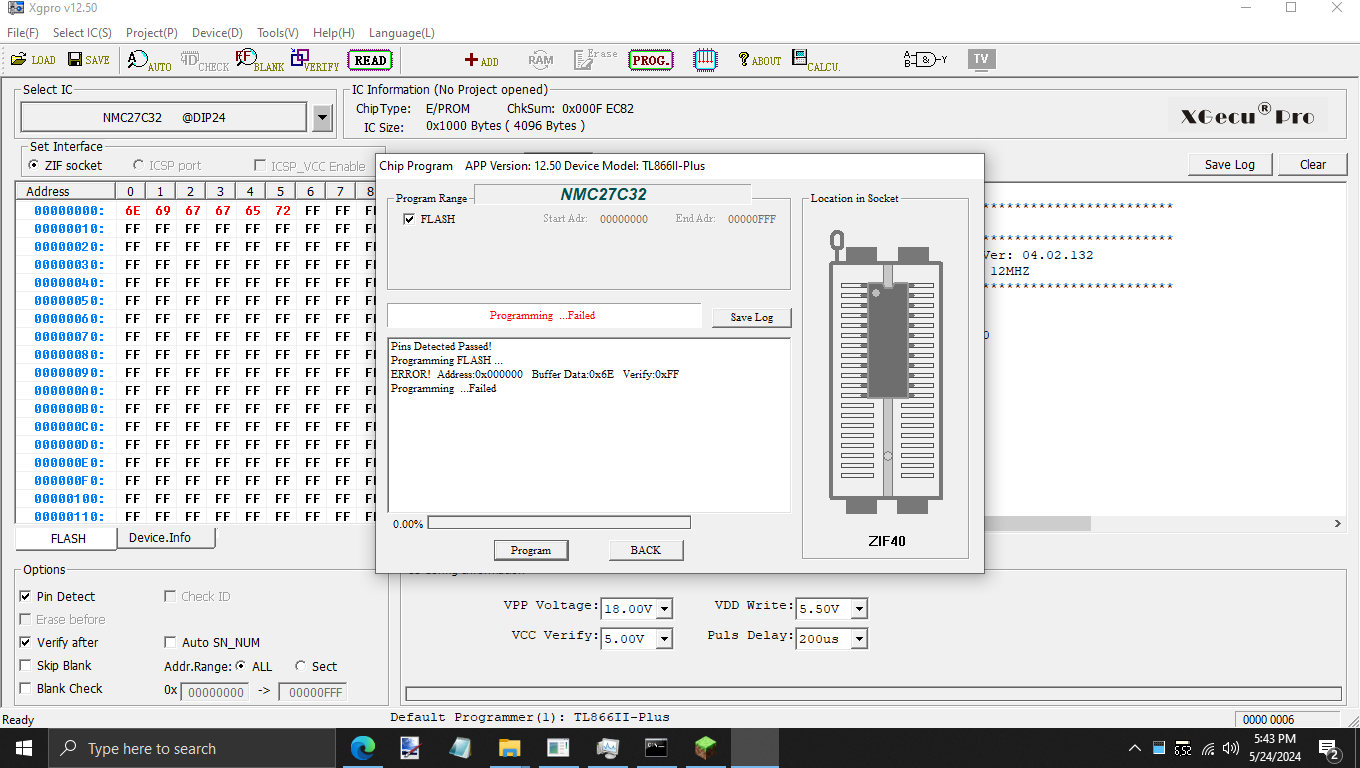Image resolution: width=1360 pixels, height=768 pixels.
Task: Select the ZIF socket radio button
Action: 35,165
